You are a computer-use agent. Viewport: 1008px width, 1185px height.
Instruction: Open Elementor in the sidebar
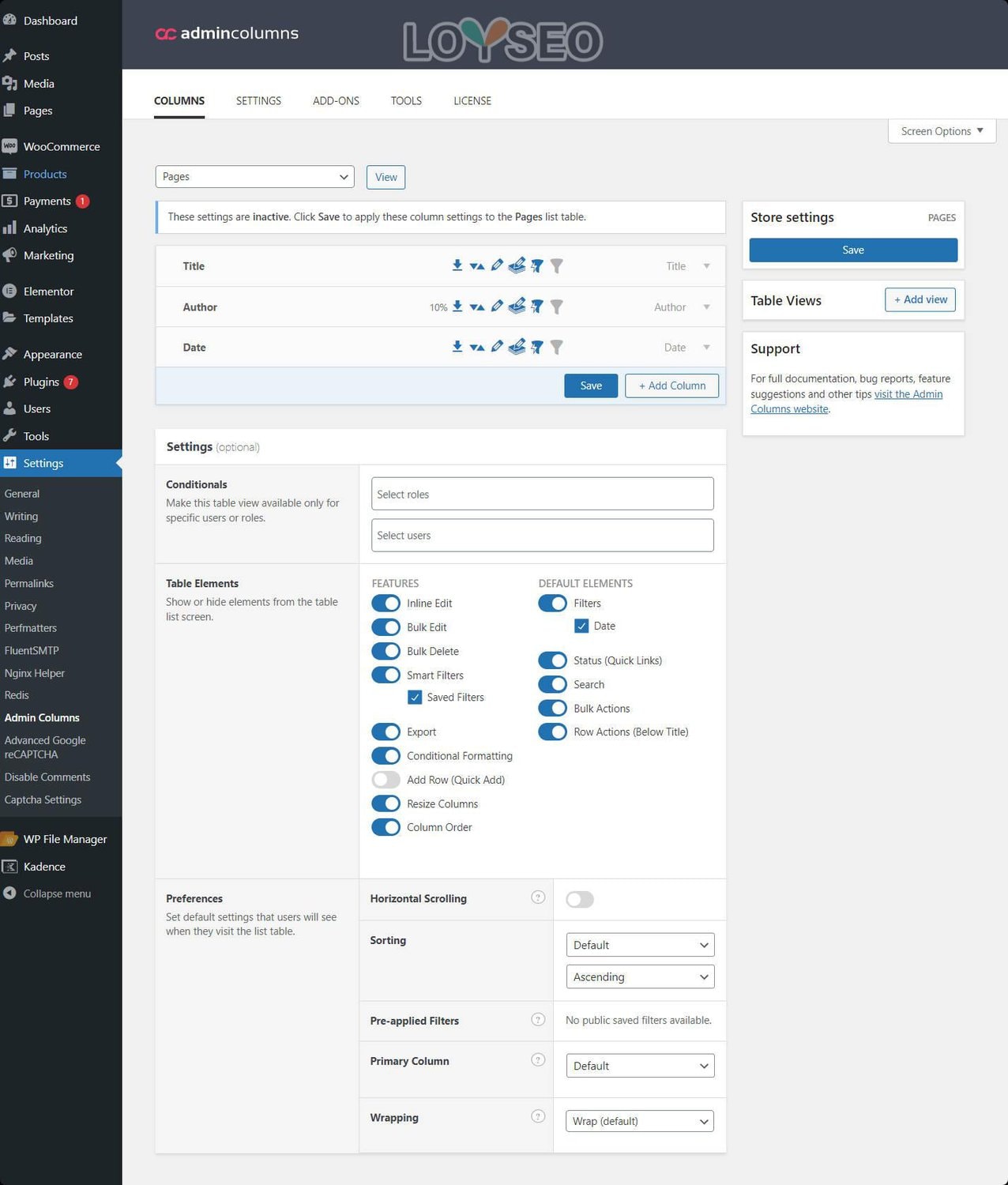coord(61,292)
